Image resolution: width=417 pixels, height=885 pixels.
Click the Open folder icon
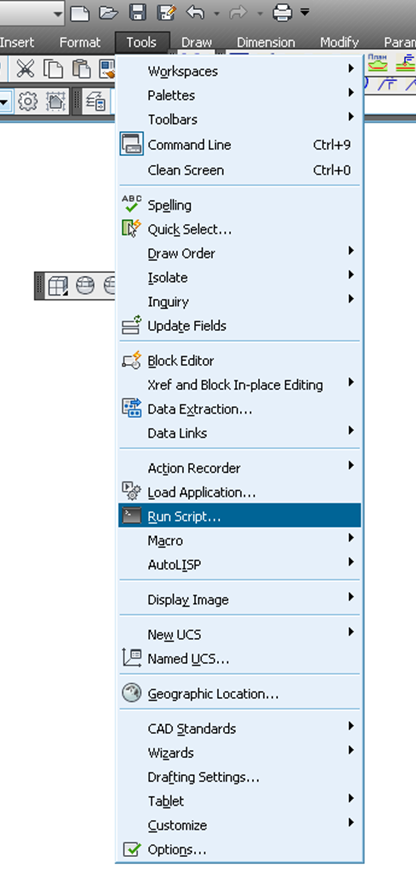pos(108,12)
